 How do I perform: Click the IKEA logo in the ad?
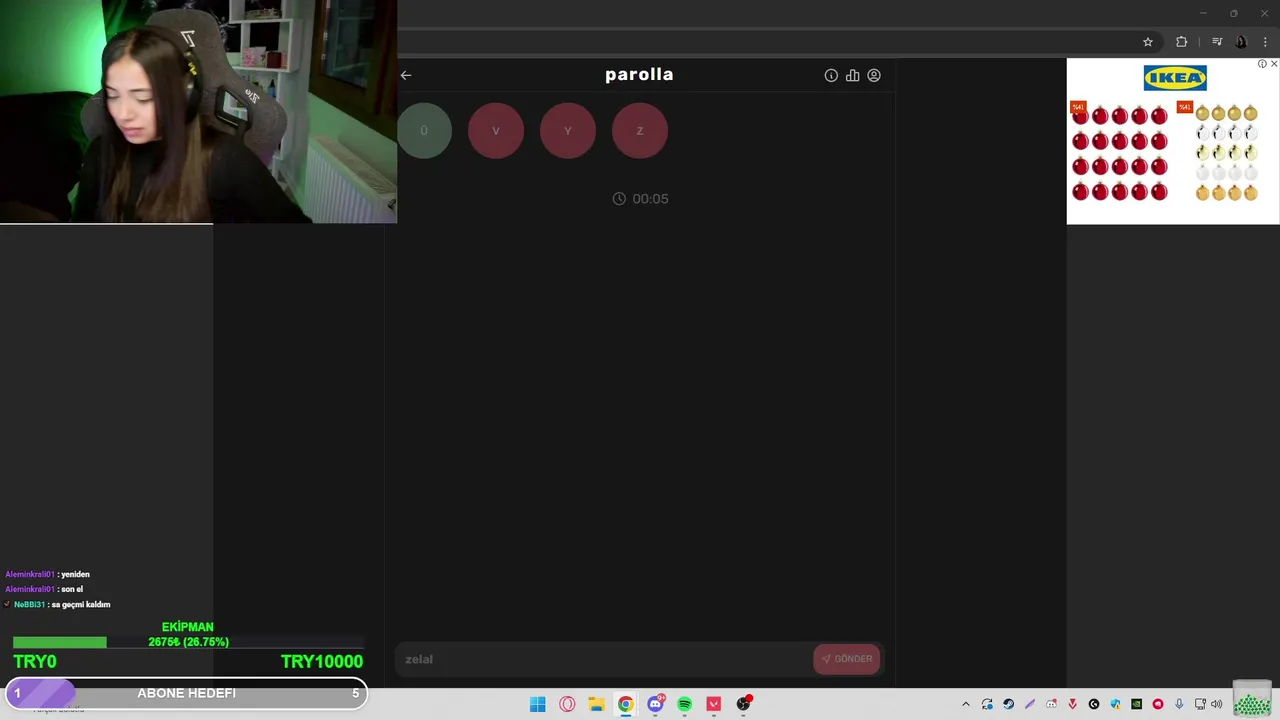pos(1175,78)
